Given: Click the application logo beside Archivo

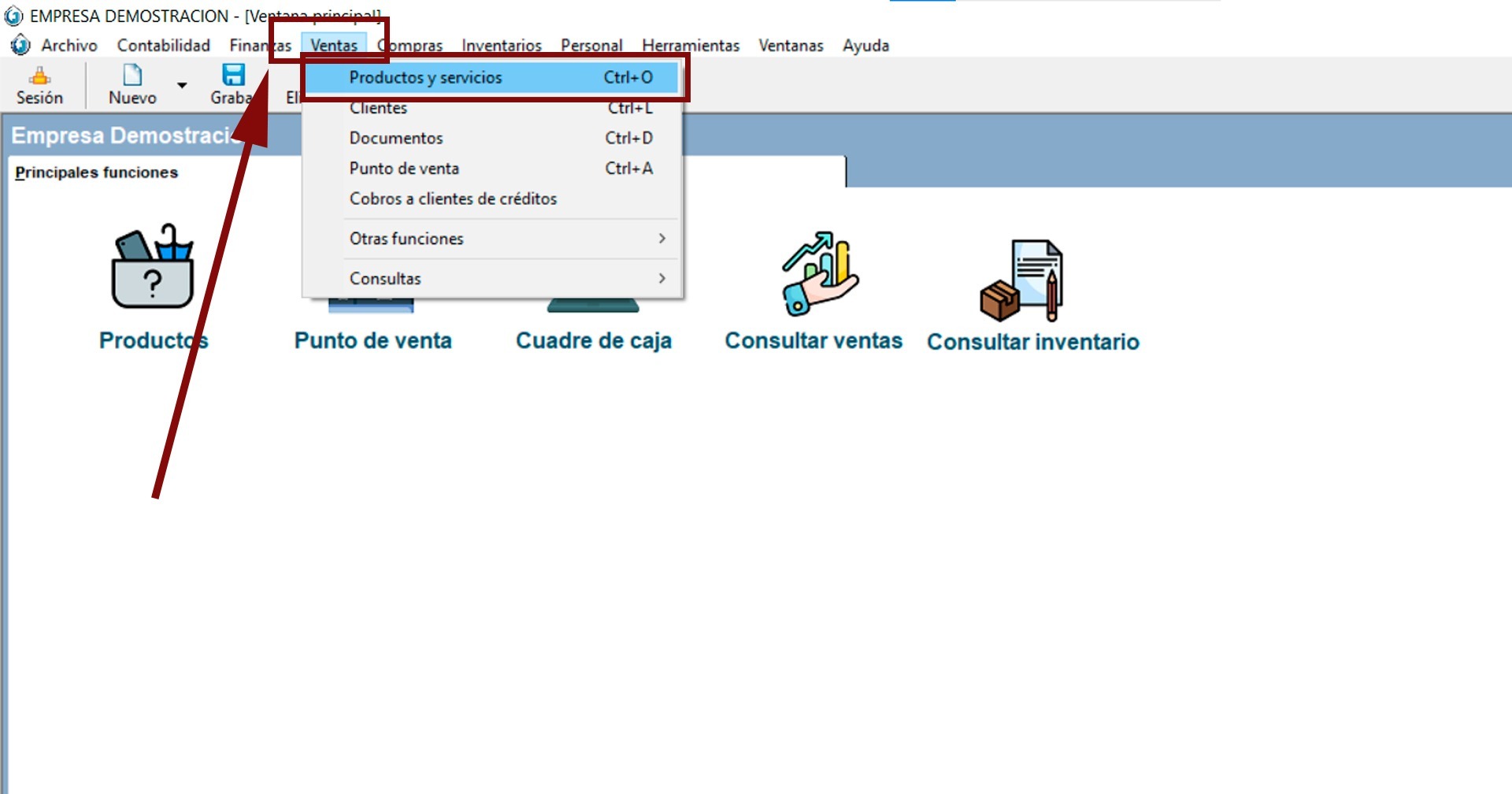Looking at the screenshot, I should [x=20, y=46].
